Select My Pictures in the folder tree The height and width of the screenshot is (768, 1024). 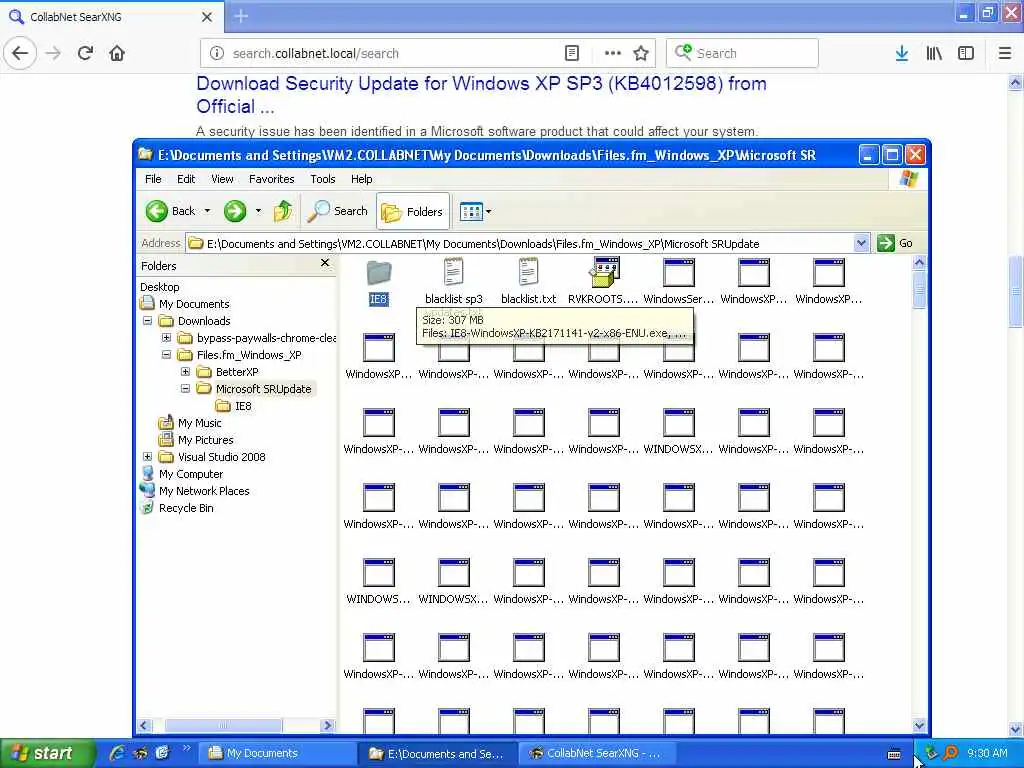point(205,440)
